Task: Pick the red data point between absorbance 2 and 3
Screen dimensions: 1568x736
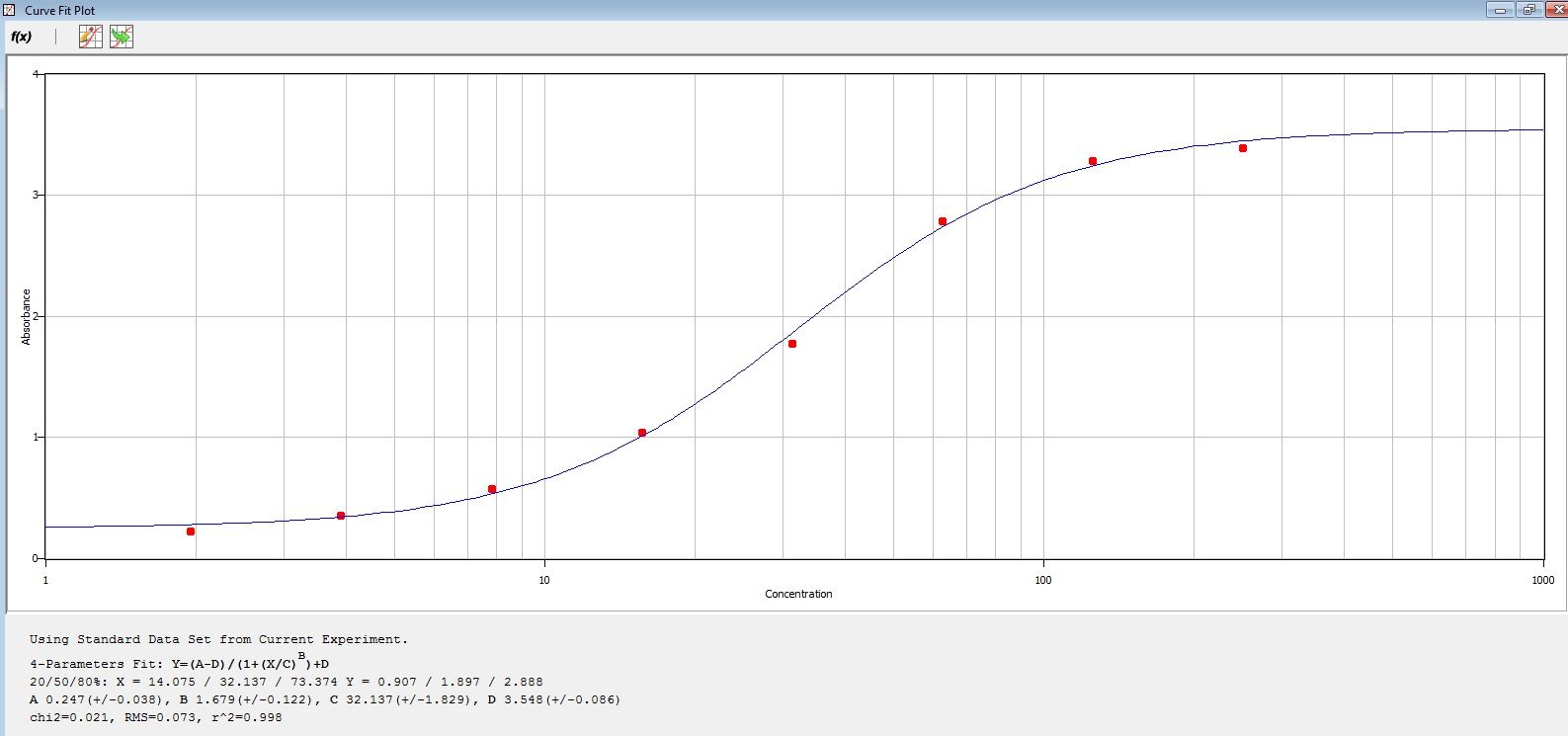Action: pyautogui.click(x=943, y=221)
